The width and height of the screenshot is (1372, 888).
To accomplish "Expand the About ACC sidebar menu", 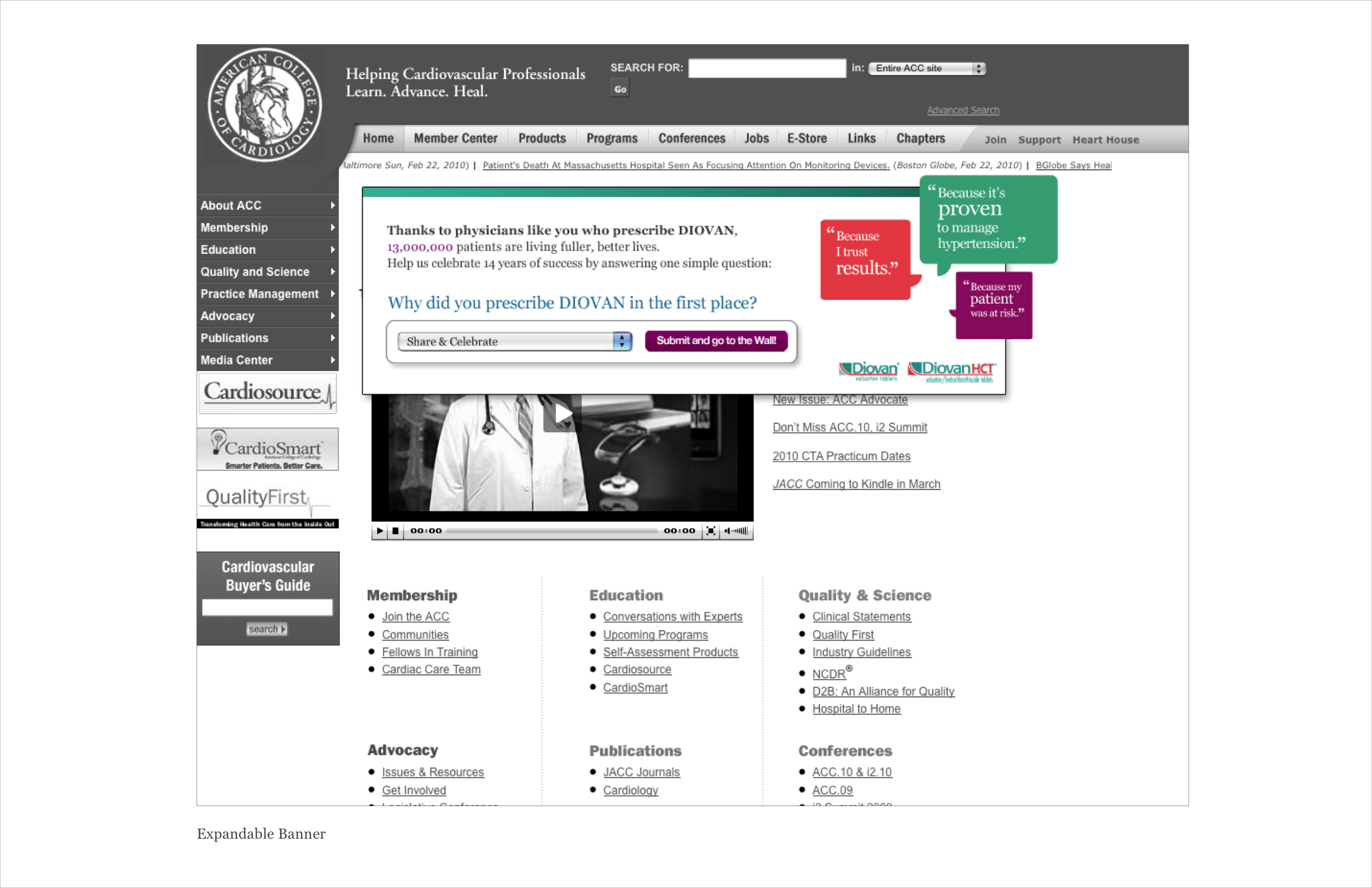I will pyautogui.click(x=267, y=205).
